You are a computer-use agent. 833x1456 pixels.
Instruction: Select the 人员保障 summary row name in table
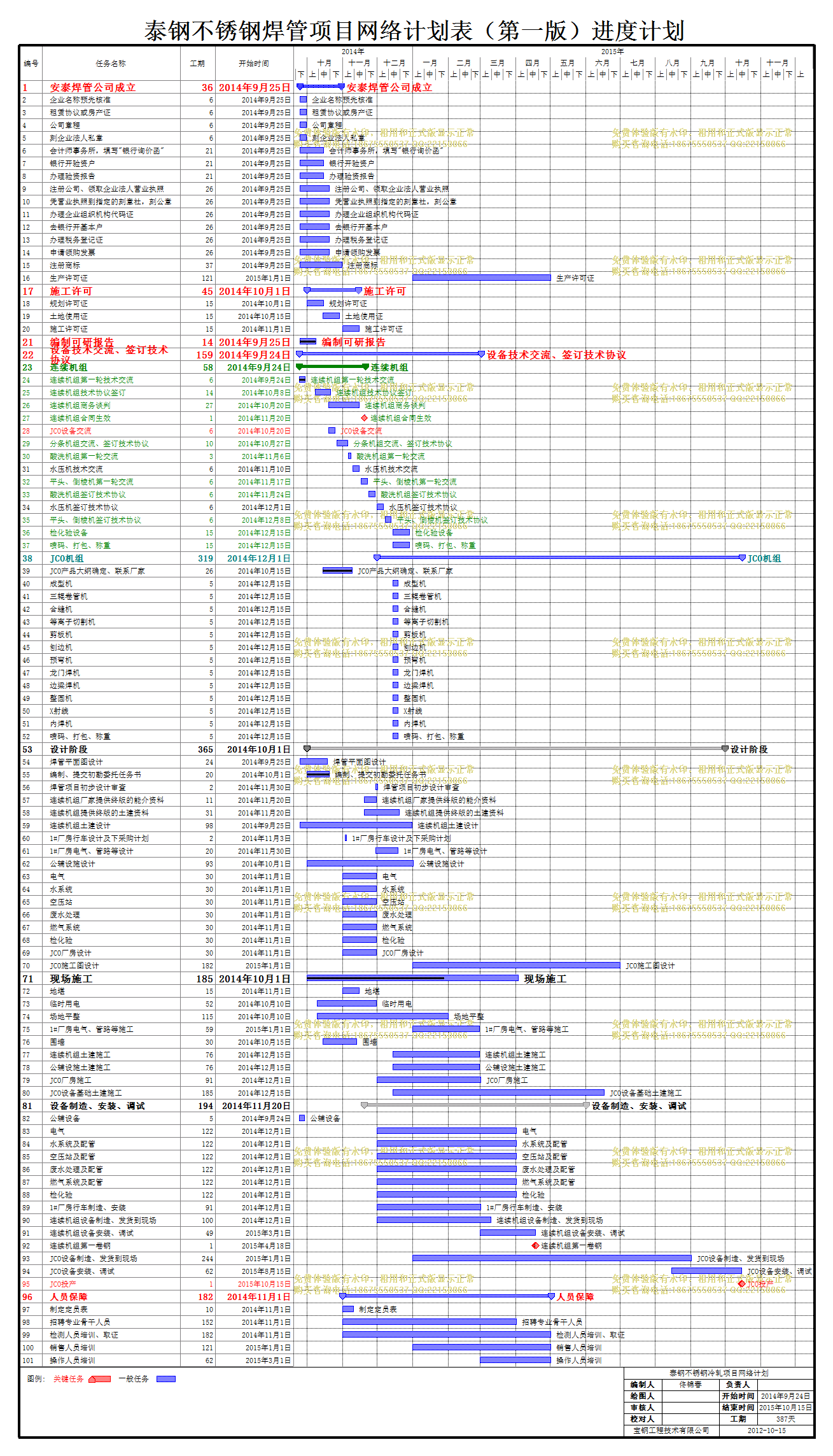point(69,1297)
